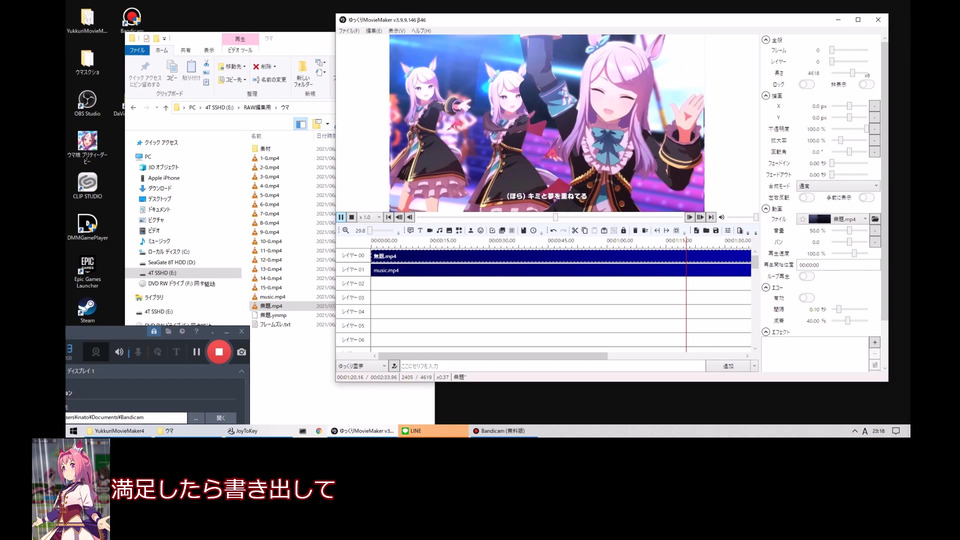This screenshot has height=540, width=960.
Task: Click the preview volume speaker icon
Action: (722, 217)
